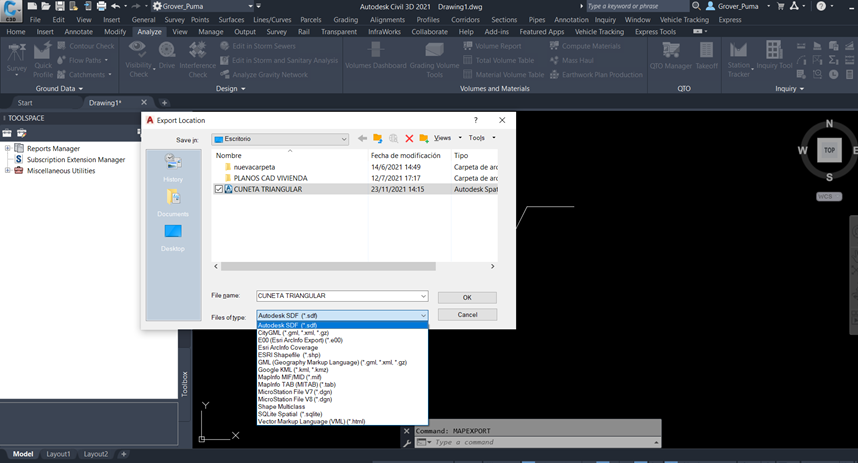858x463 pixels.
Task: Click the Undo arrow icon
Action: [x=115, y=6]
